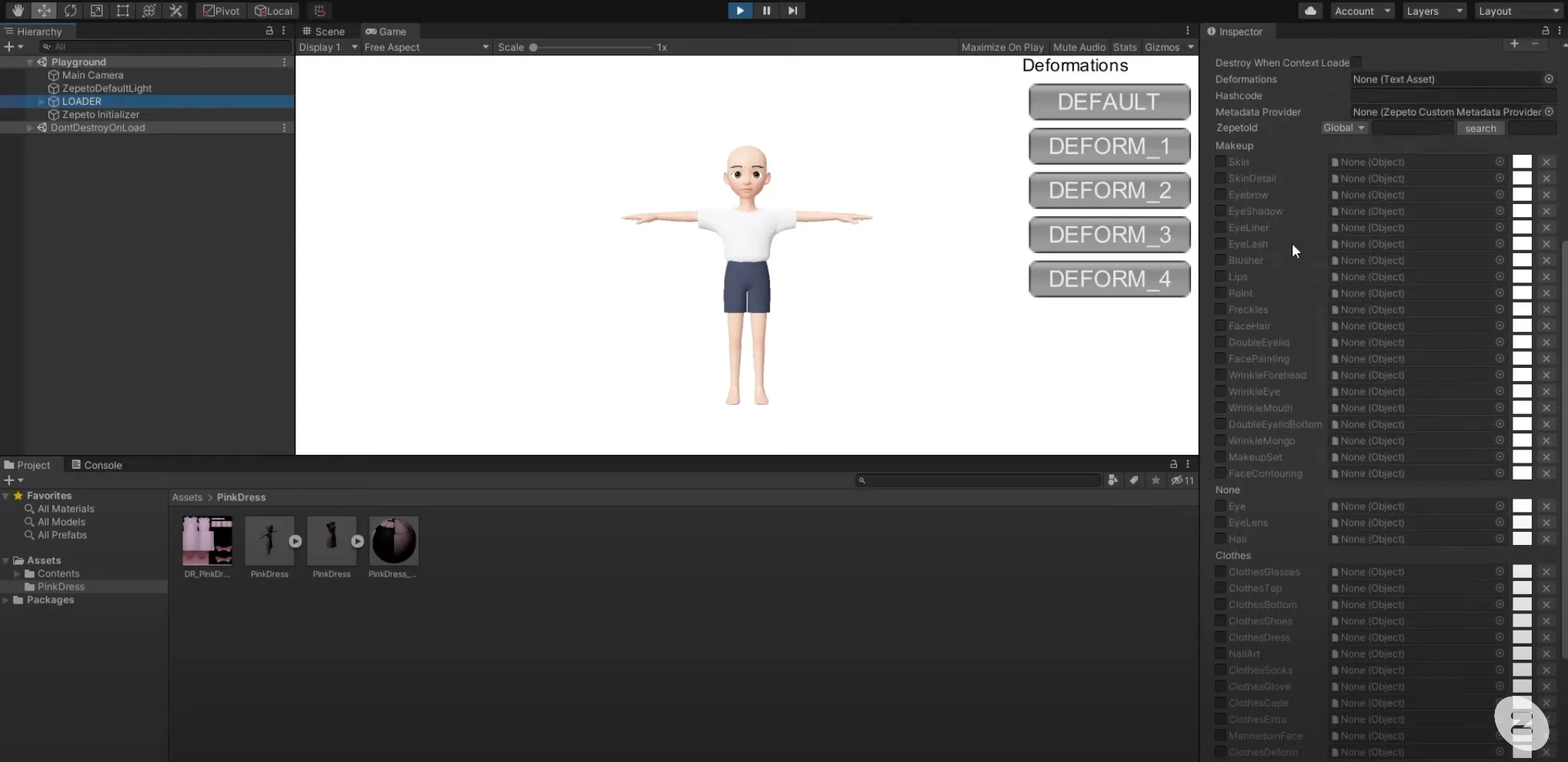Select the combined Transform tool

click(x=148, y=11)
